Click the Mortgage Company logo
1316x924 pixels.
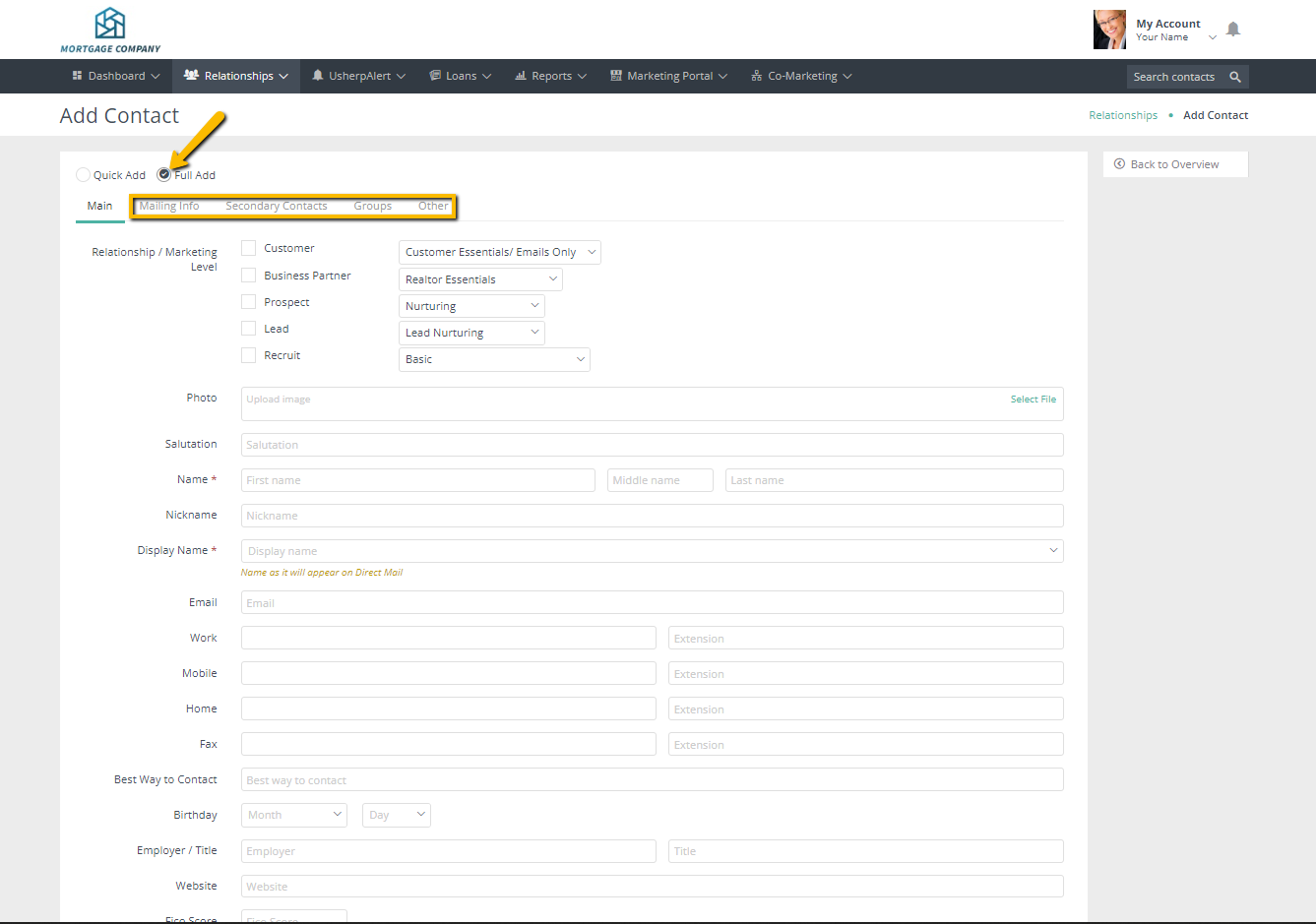[x=110, y=31]
